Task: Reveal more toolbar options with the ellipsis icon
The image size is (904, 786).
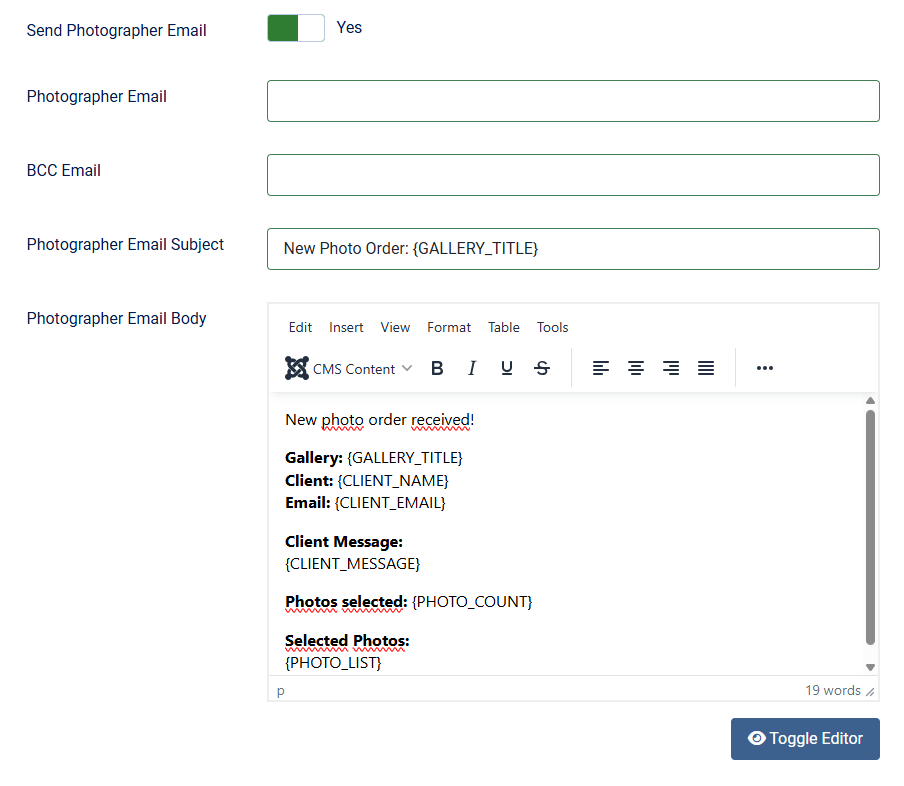Action: click(765, 368)
